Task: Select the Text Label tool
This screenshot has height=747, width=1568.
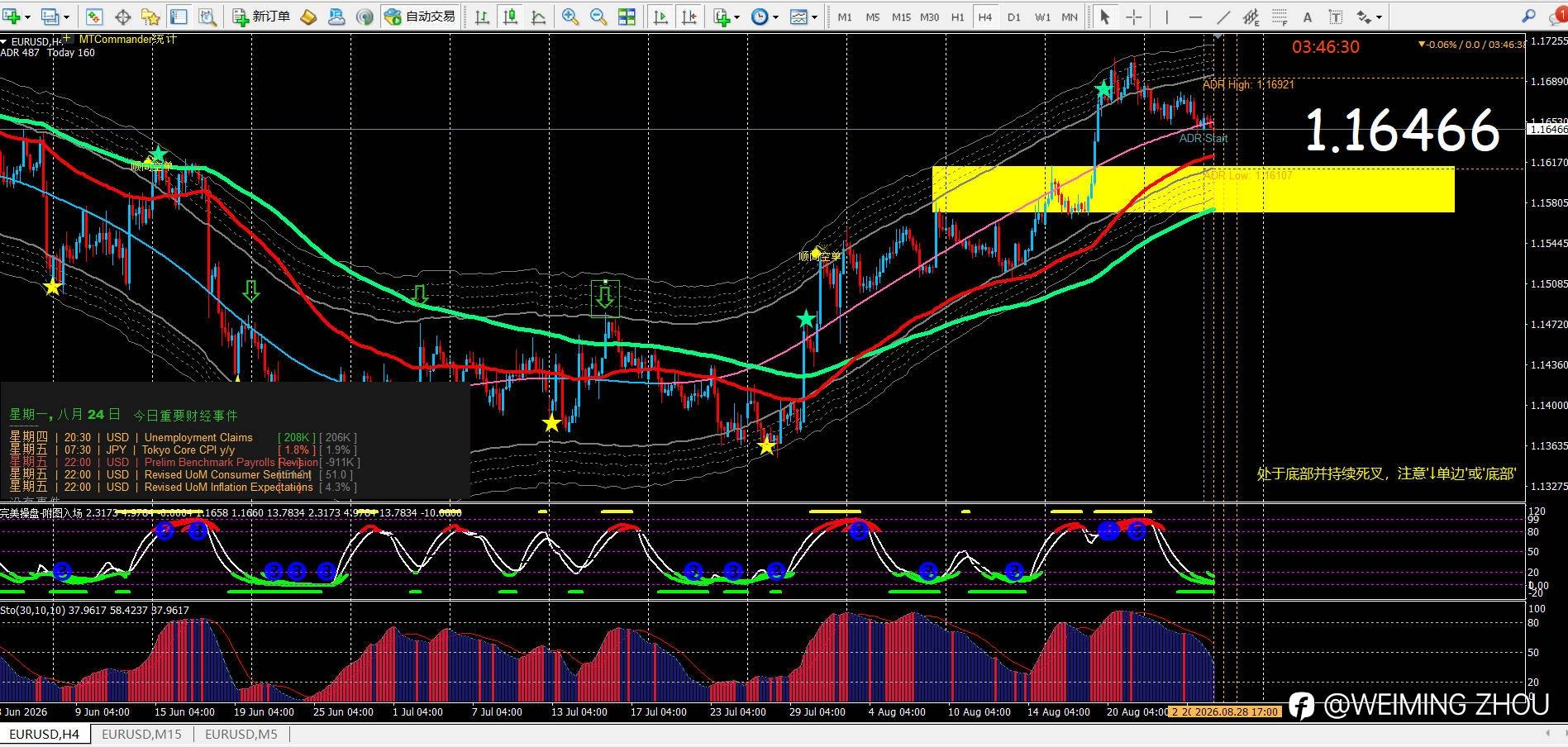Action: (1335, 17)
